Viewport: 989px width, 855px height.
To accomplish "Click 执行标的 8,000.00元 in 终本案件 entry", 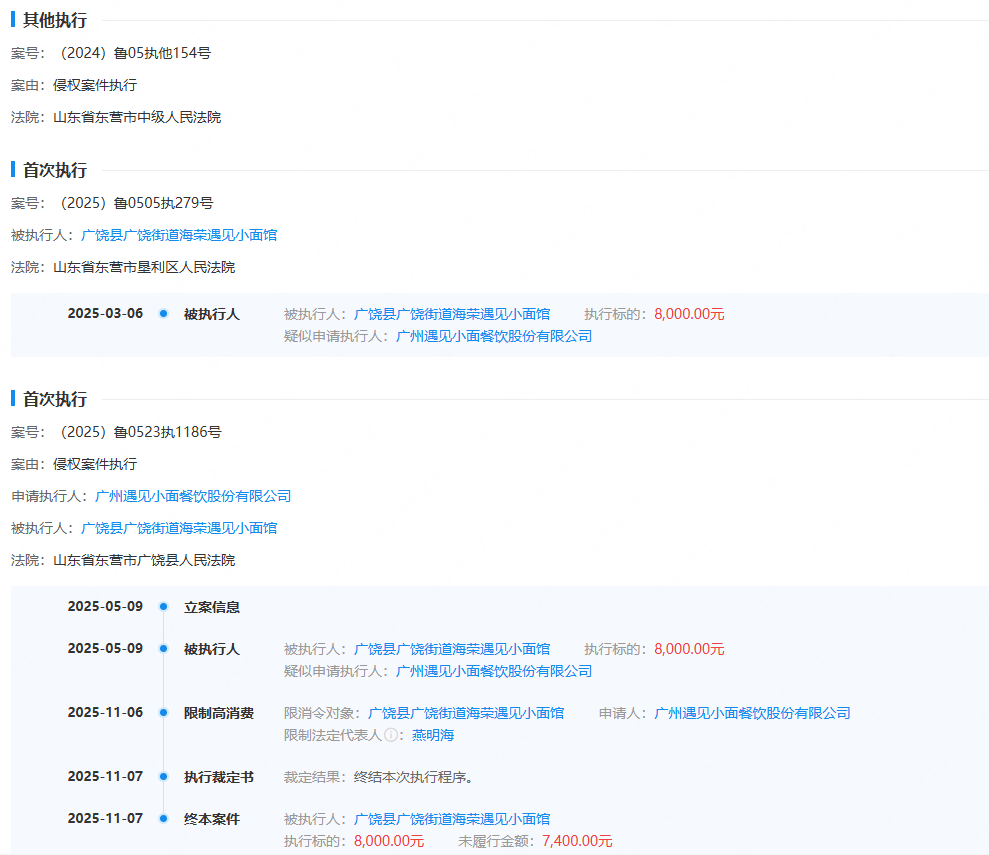I will coord(389,841).
